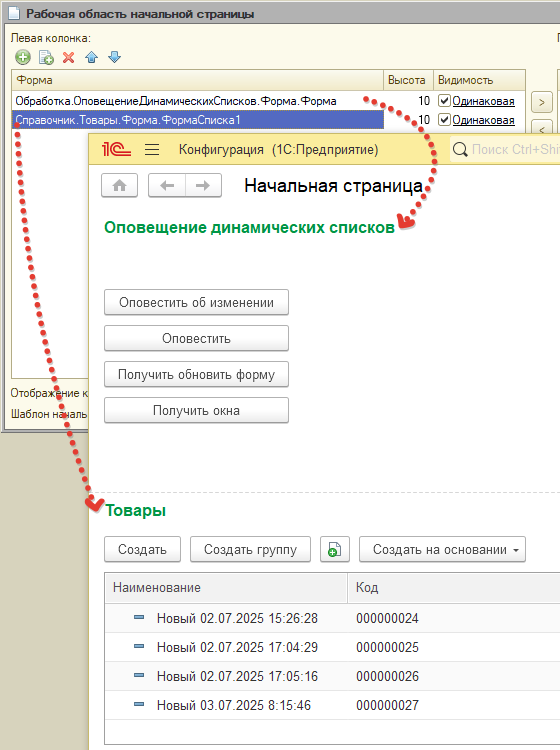Click the Оповещение динамических списков heading
The height and width of the screenshot is (750, 560).
249,227
